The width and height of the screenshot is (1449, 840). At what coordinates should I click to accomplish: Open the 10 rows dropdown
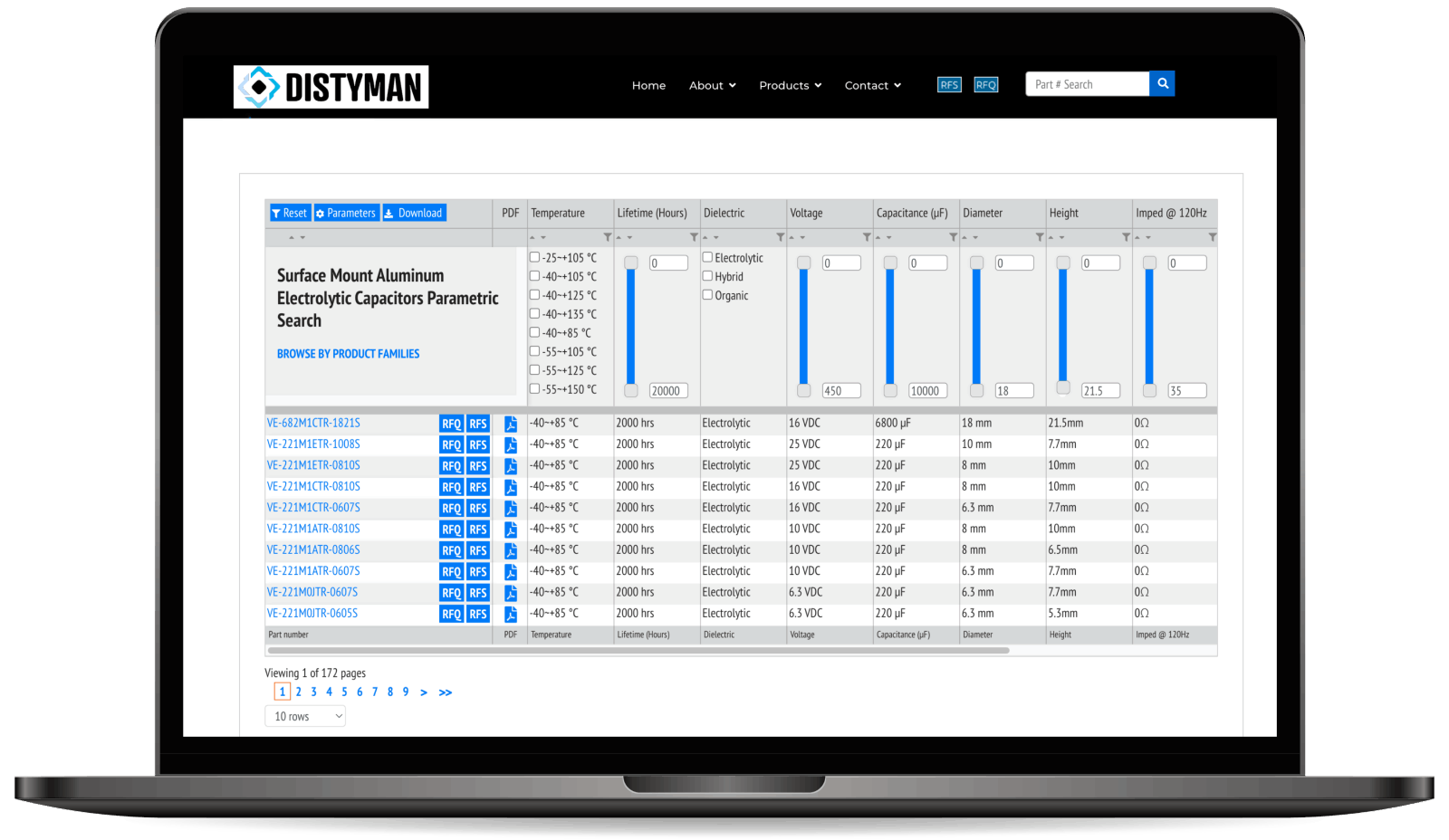pyautogui.click(x=305, y=716)
